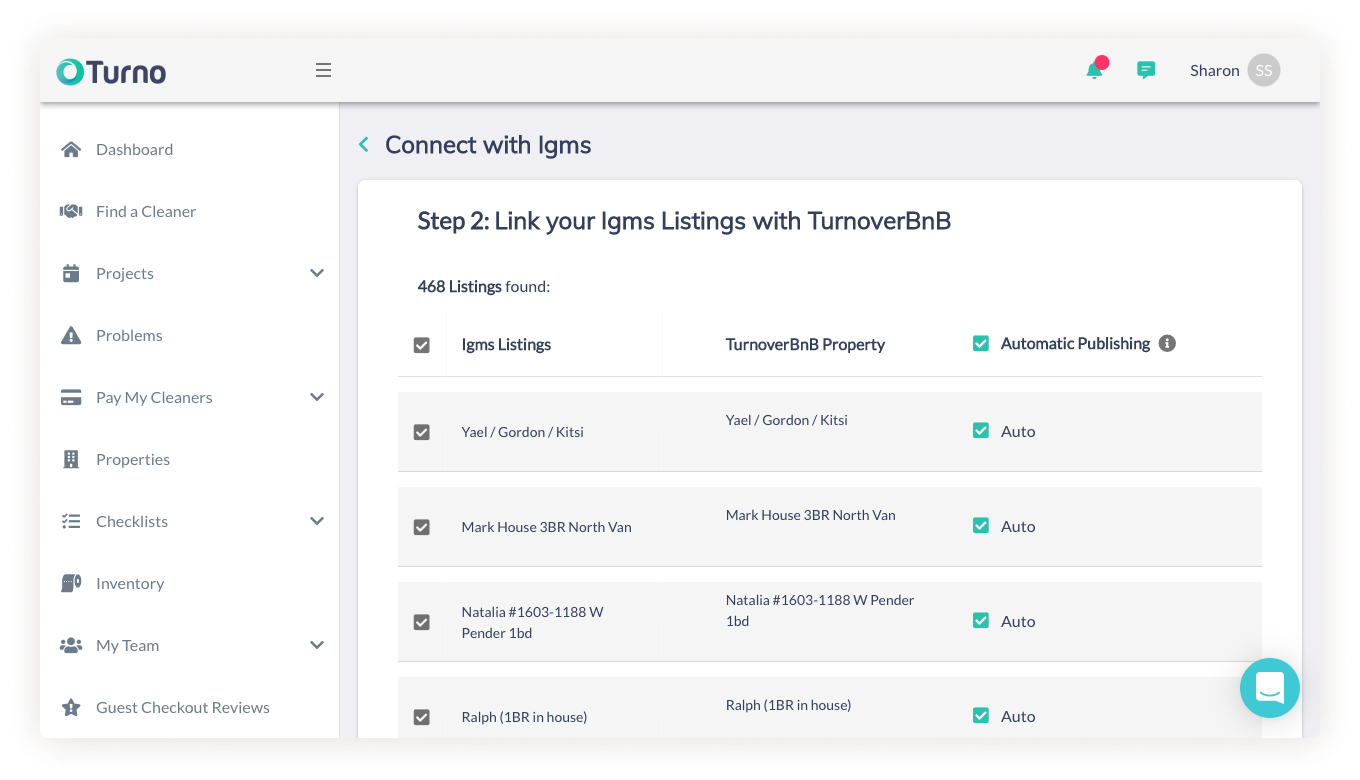
Task: Select TurnoverBnB property Mark House 3BR North Van
Action: click(811, 515)
